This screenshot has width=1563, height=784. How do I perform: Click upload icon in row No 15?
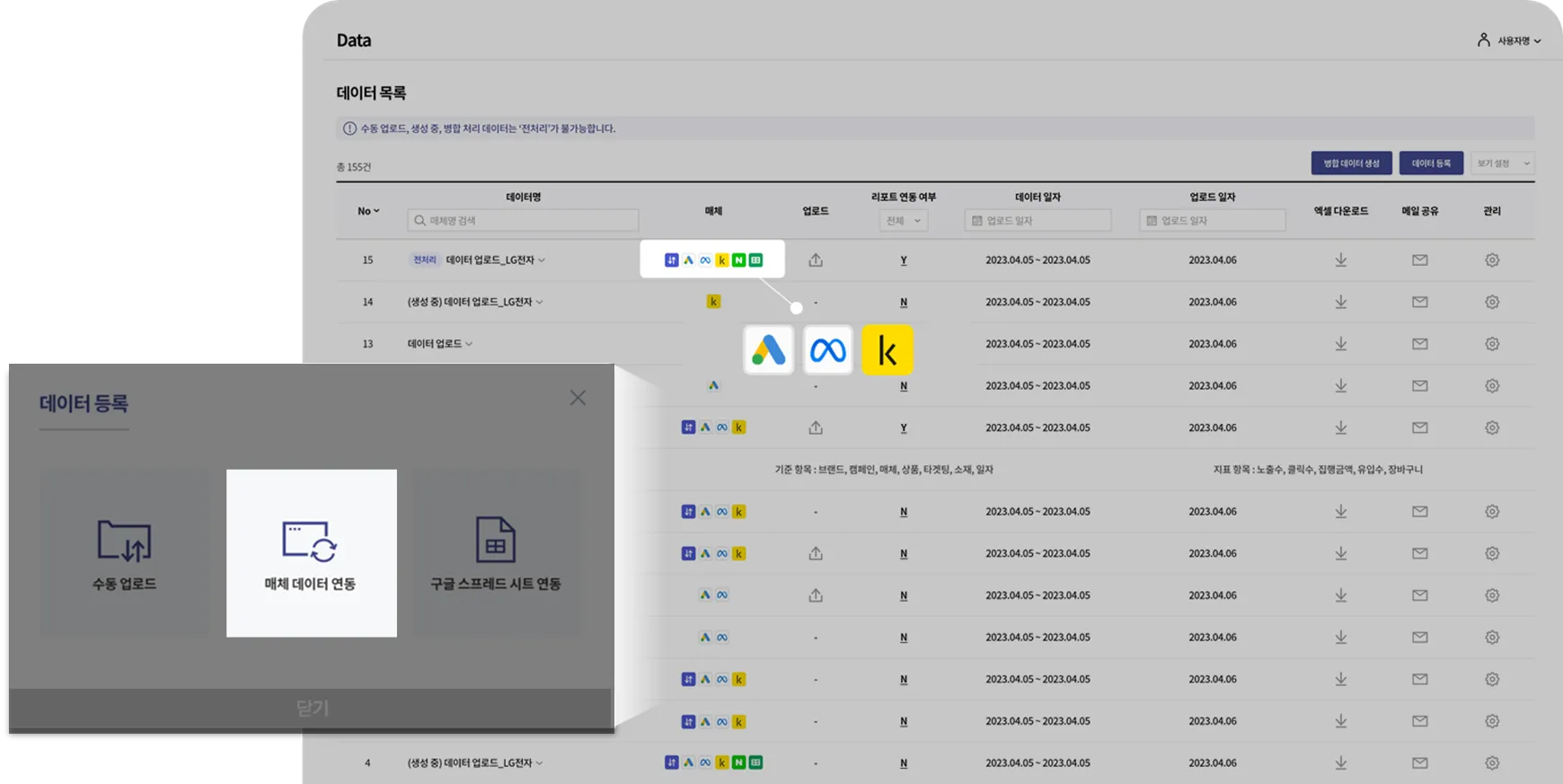(816, 260)
